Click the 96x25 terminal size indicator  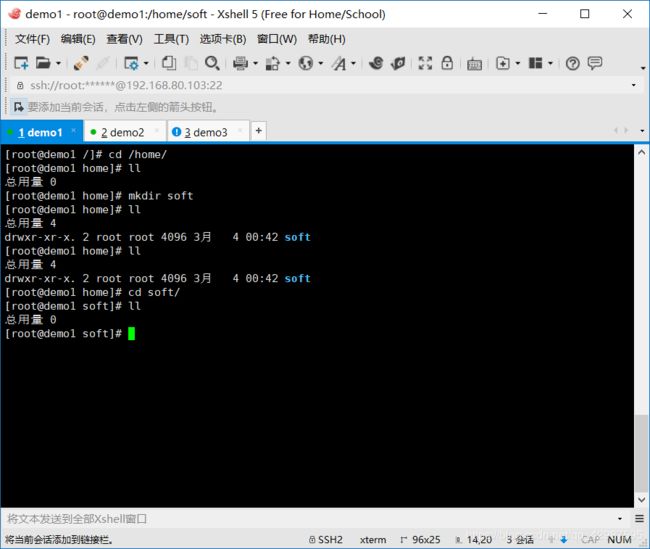tap(420, 539)
